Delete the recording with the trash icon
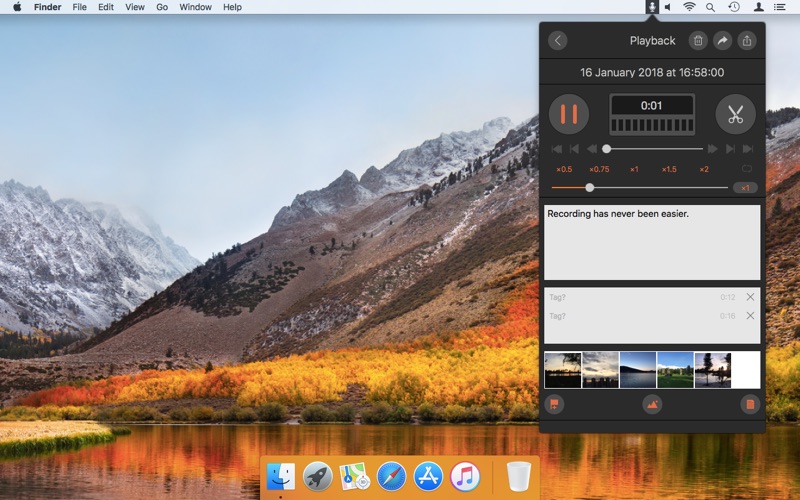800x500 pixels. [698, 40]
